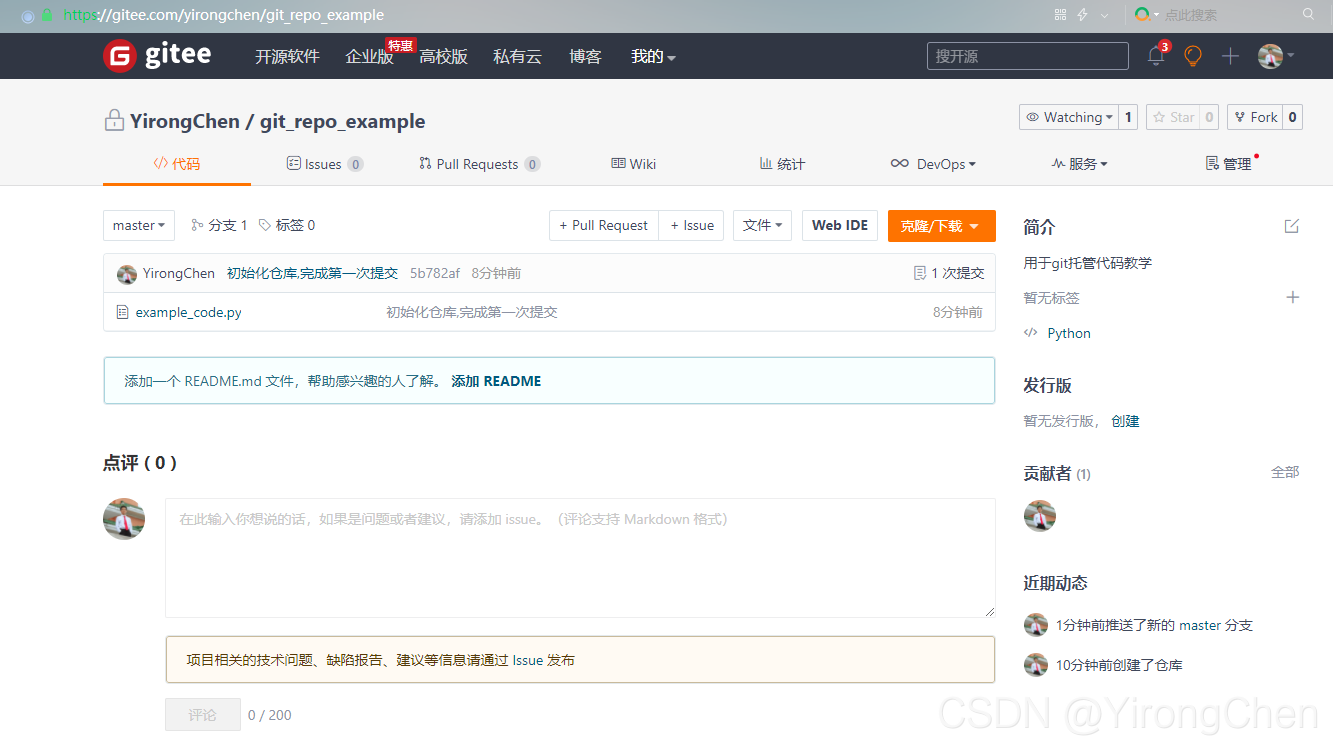Screen dimensions: 1333x745
Task: Expand the master branch dropdown
Action: pos(139,225)
